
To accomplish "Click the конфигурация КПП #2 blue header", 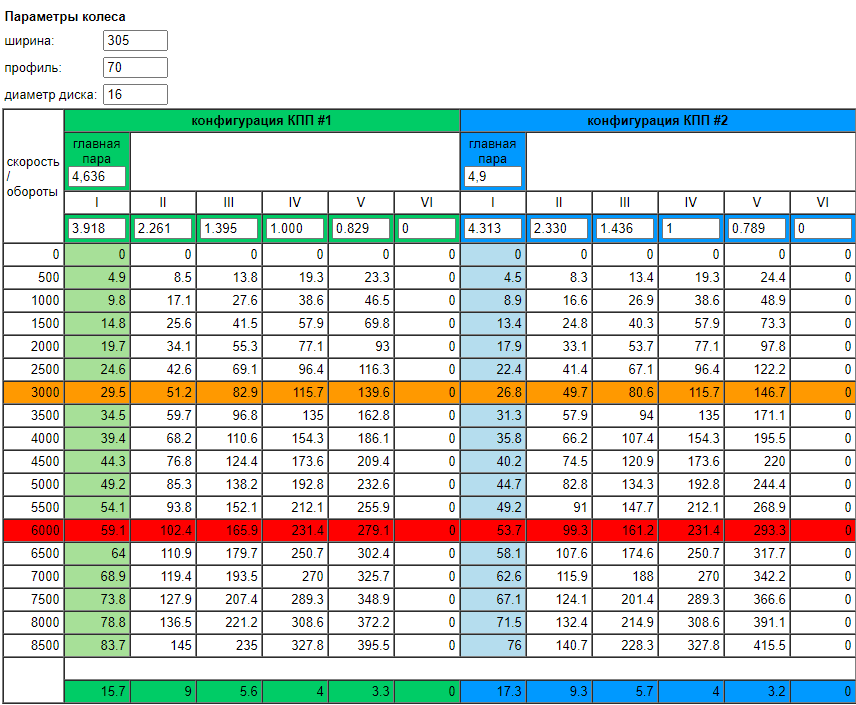I will point(657,121).
